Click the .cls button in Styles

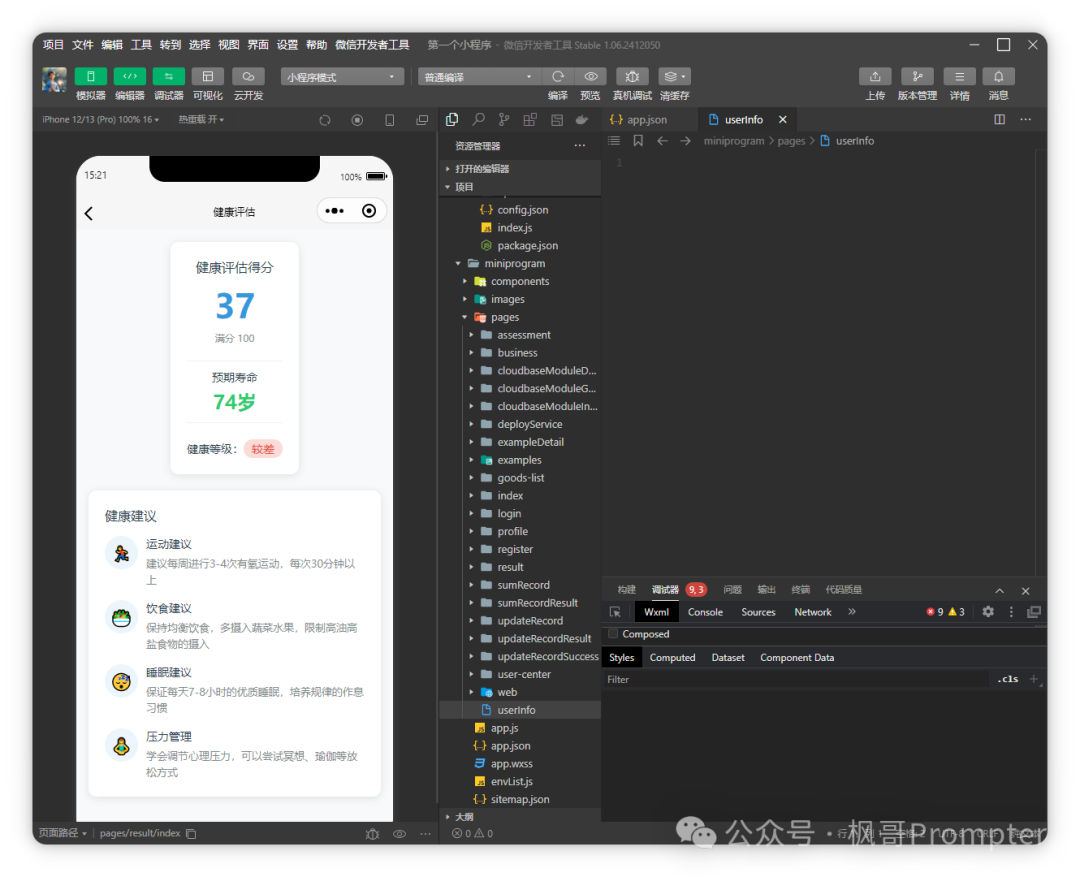(1008, 679)
